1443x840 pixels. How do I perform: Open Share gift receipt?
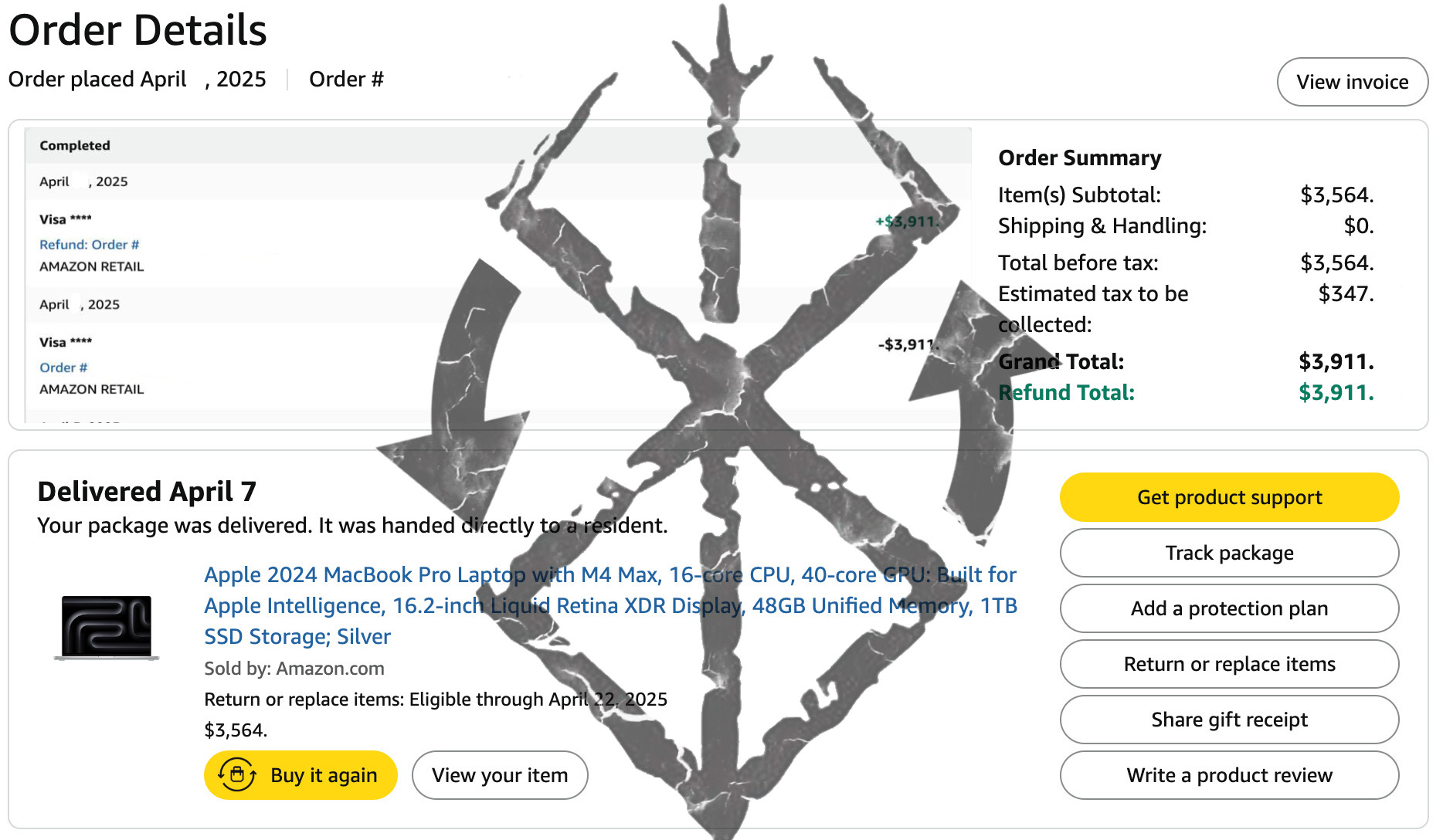[1229, 720]
